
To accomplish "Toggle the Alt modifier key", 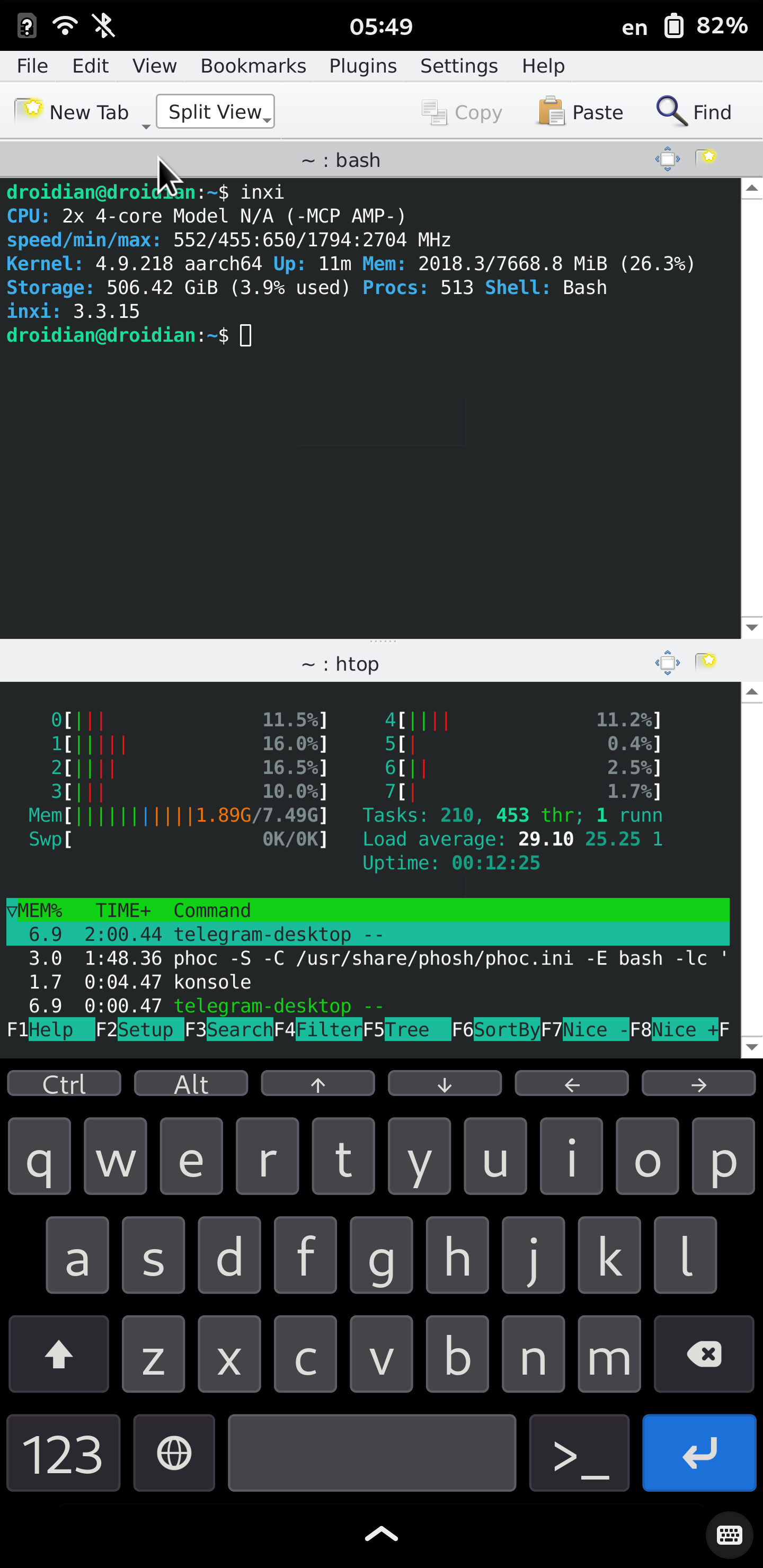I will [191, 1084].
